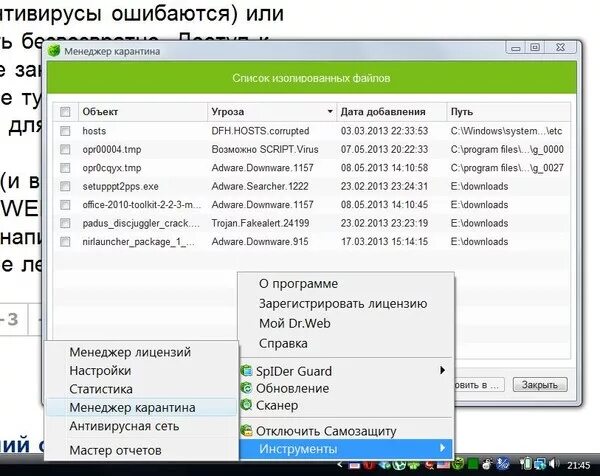Show hidden tray icons arrow

click(339, 465)
